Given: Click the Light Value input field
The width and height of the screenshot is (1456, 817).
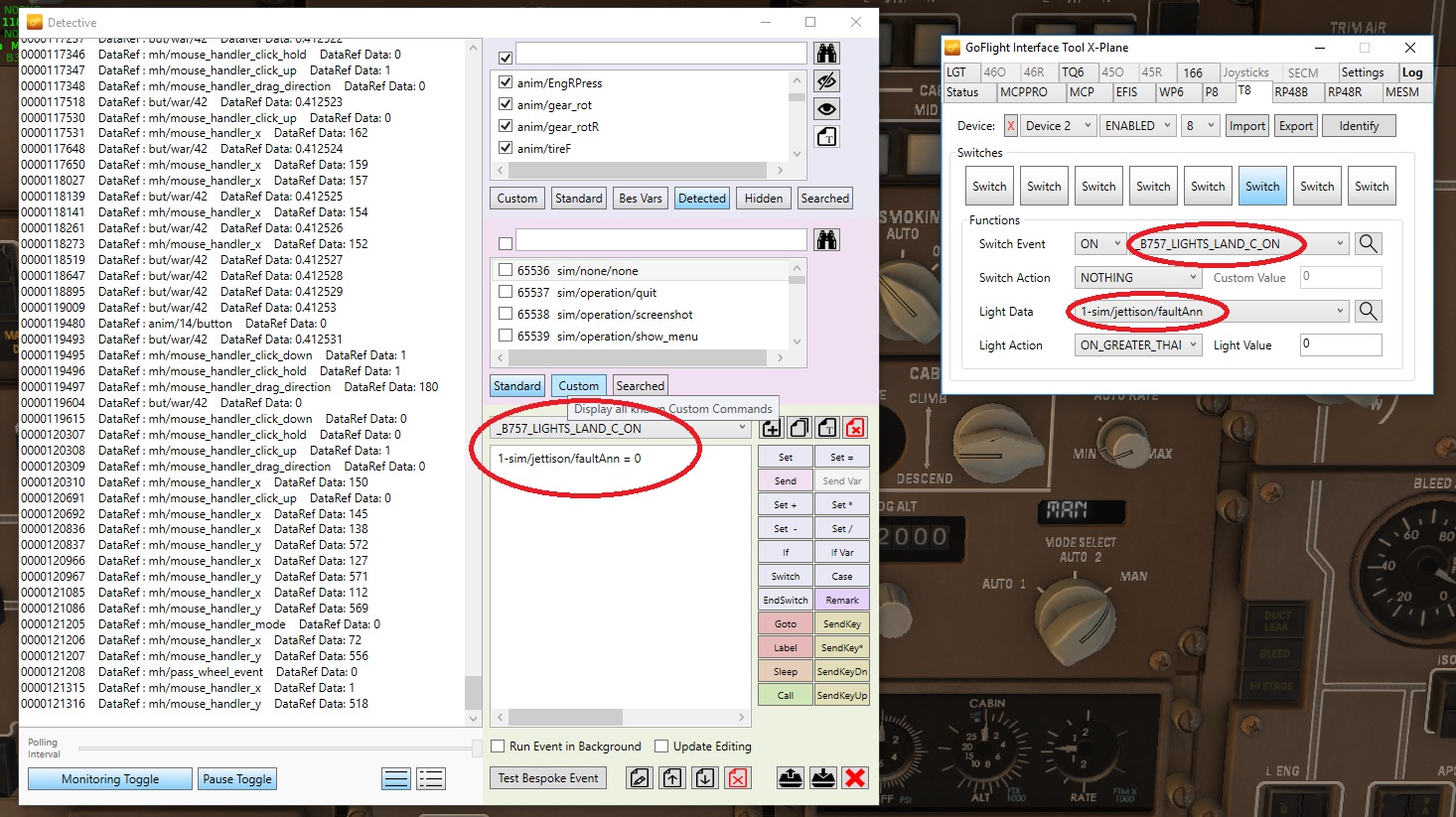Looking at the screenshot, I should point(1340,344).
